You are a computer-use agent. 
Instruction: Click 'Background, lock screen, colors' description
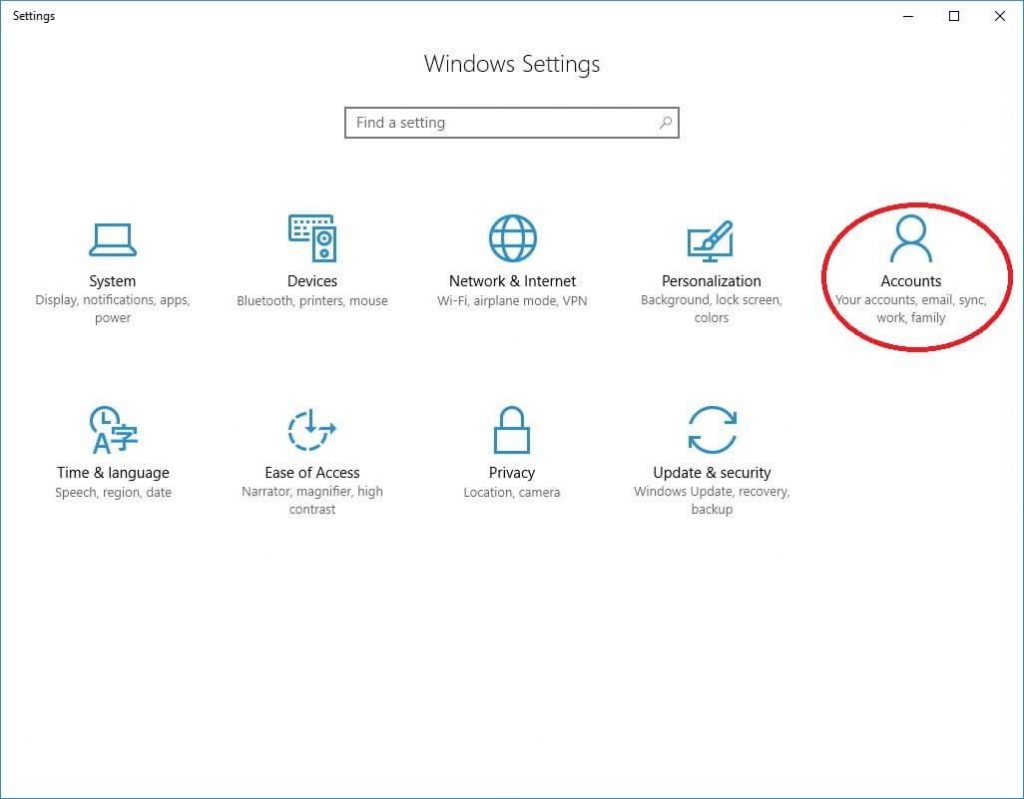pyautogui.click(x=711, y=309)
